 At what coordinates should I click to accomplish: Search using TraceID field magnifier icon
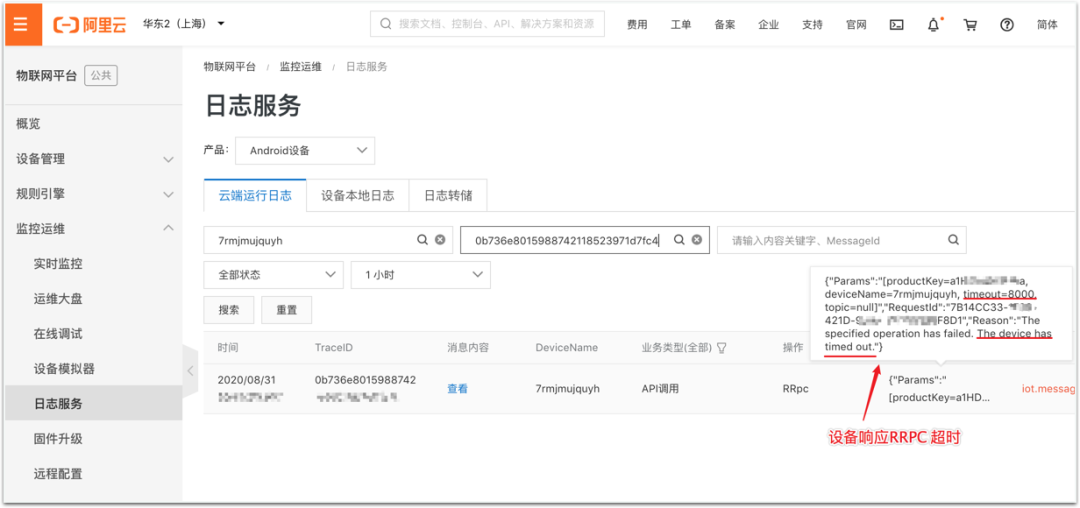point(679,240)
